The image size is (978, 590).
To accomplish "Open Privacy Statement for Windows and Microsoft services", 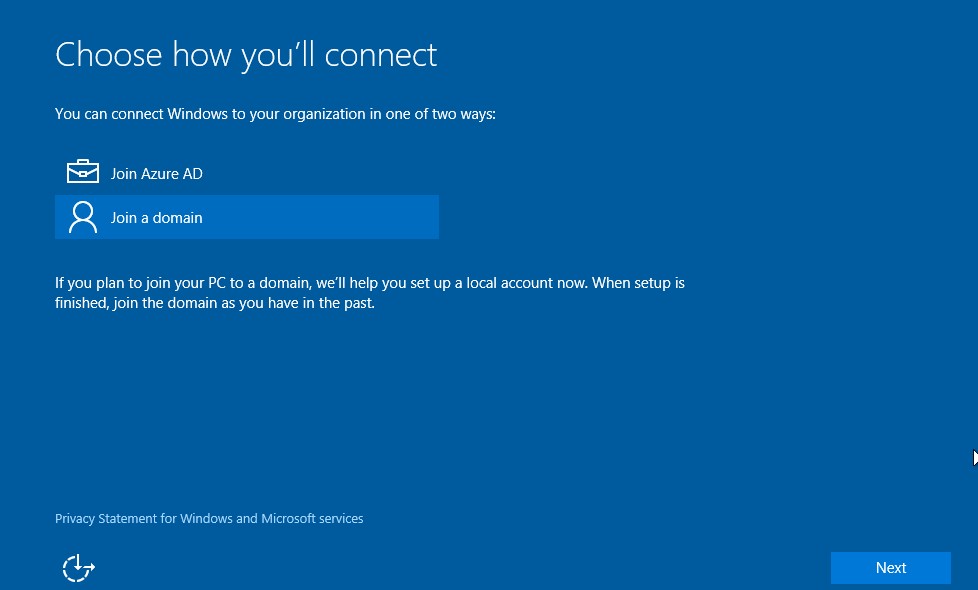I will tap(209, 518).
